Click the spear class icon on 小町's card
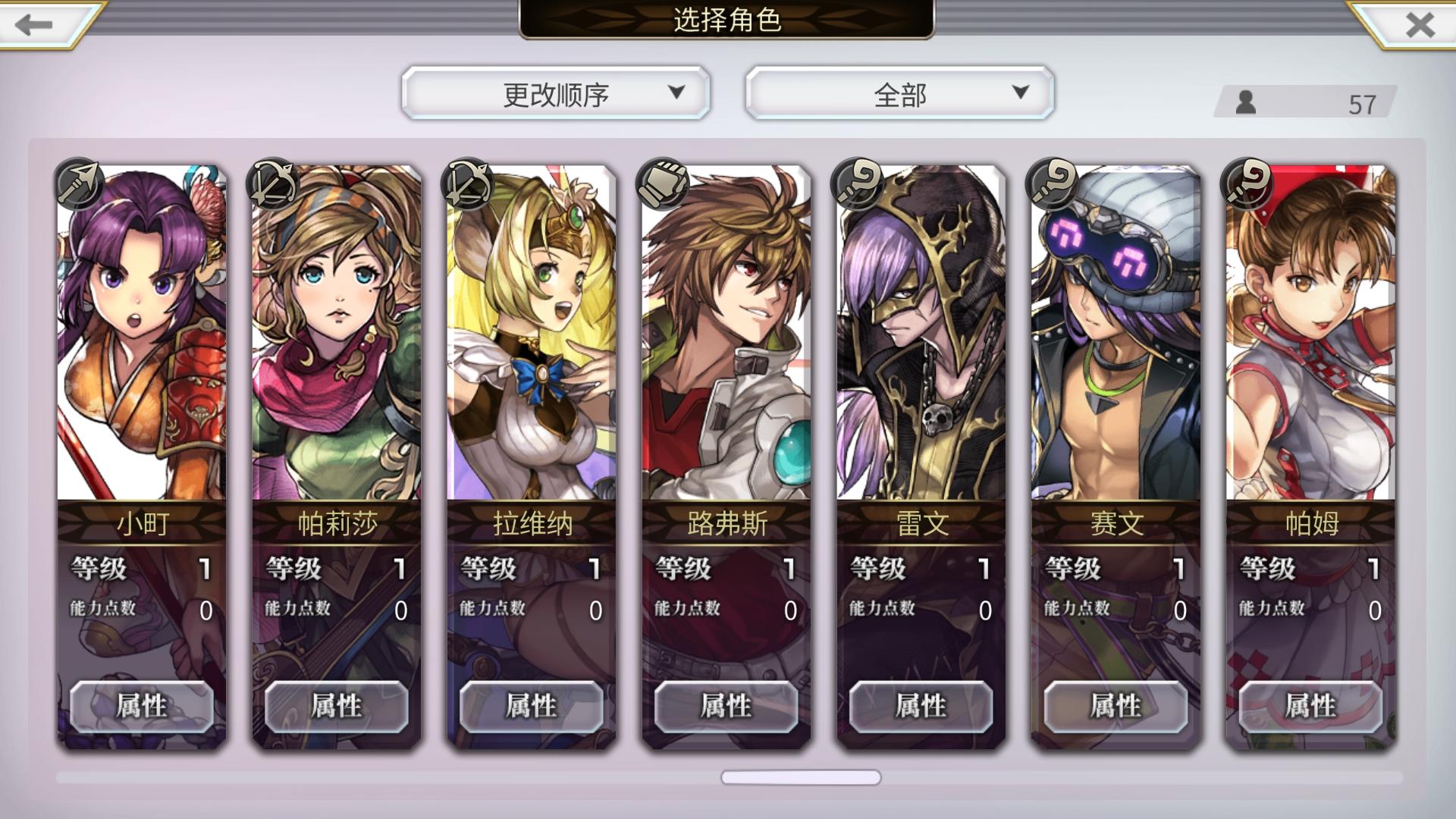The image size is (1456, 819). tap(80, 184)
